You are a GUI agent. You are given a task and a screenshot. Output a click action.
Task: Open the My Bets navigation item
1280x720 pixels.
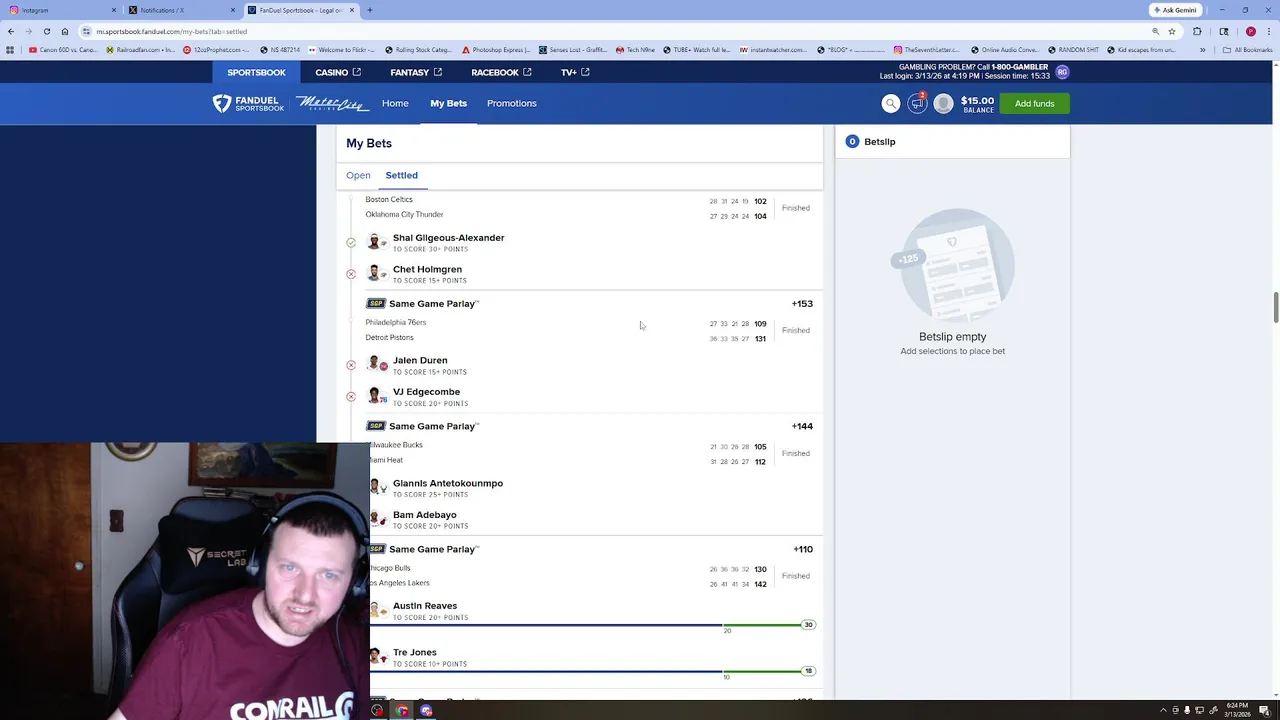tap(448, 103)
